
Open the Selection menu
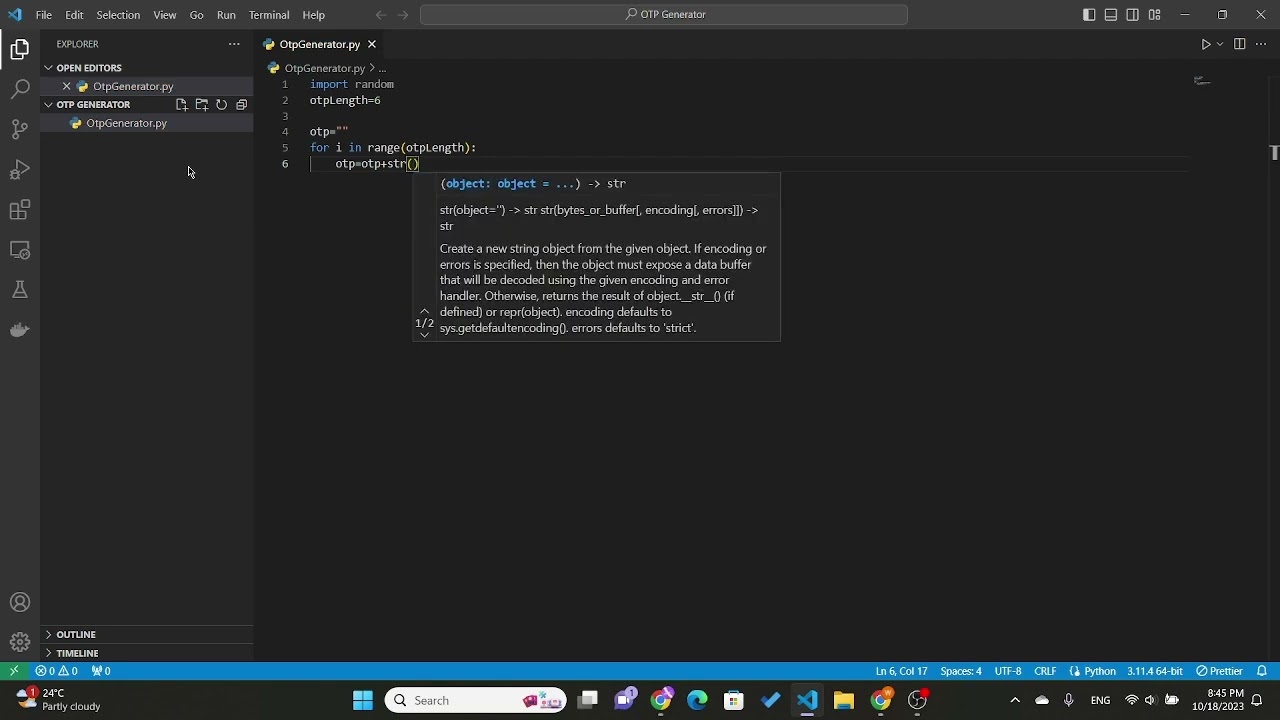[118, 15]
